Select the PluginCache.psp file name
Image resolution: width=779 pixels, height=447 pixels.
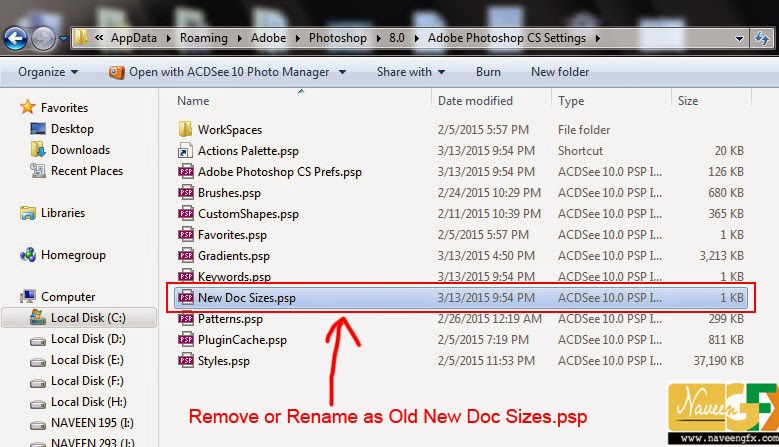pos(242,340)
